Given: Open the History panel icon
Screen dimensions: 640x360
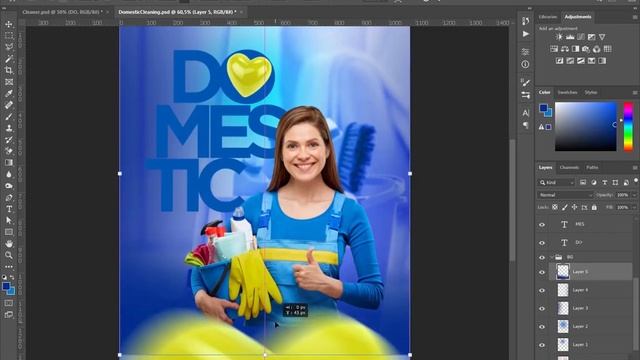Looking at the screenshot, I should 525,21.
